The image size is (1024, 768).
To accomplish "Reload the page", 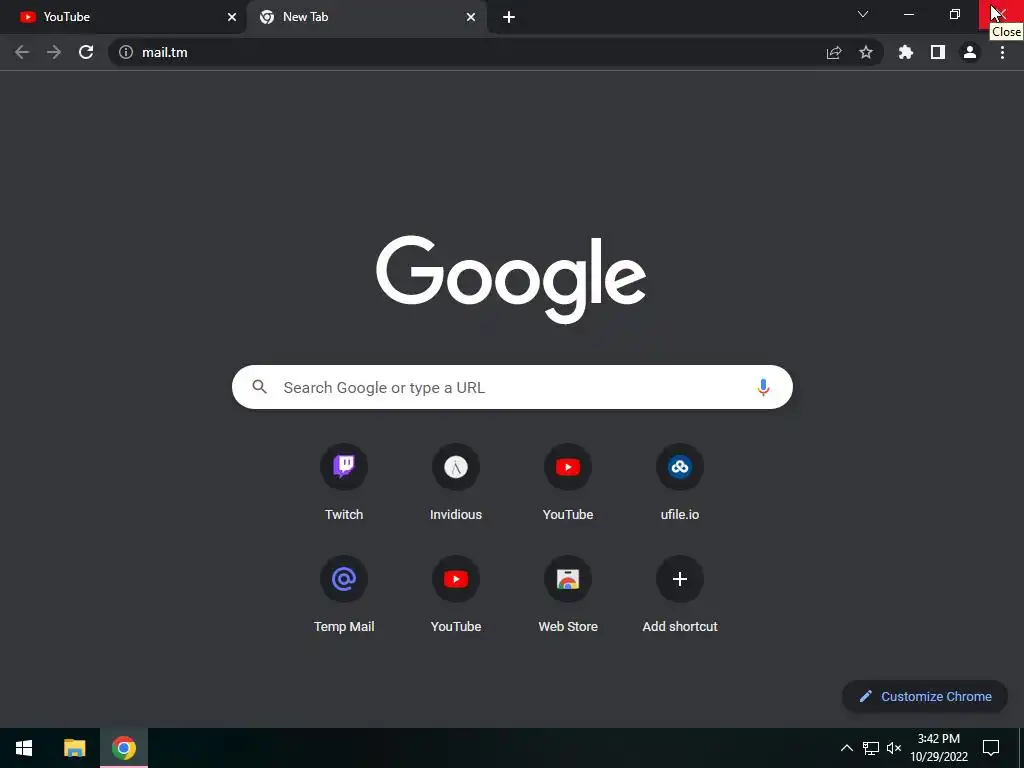I will click(x=86, y=52).
